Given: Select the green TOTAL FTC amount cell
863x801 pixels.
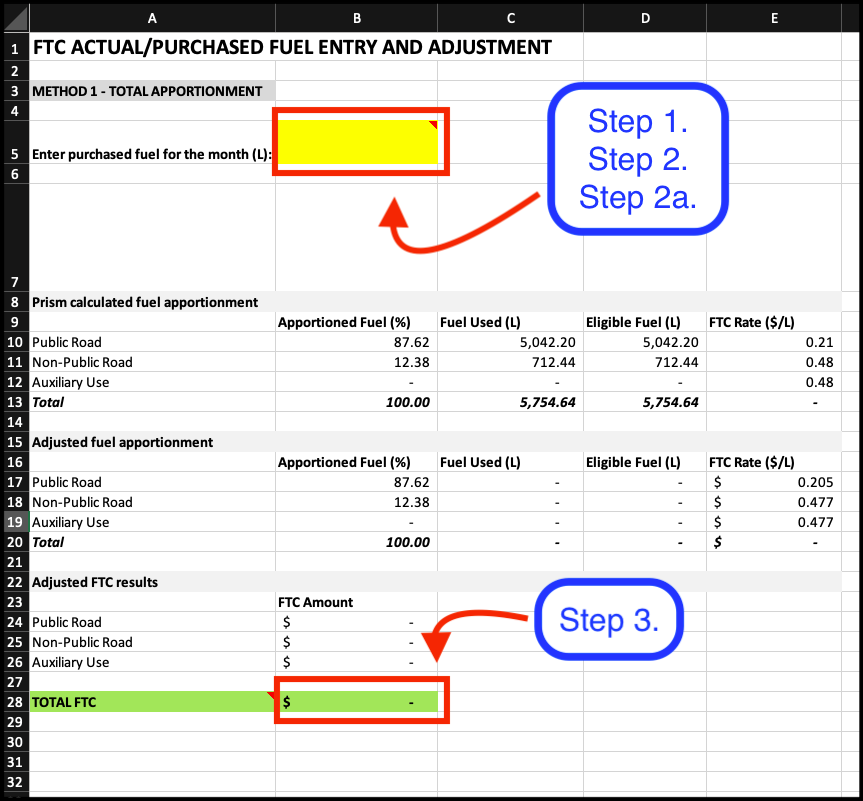Looking at the screenshot, I should click(360, 701).
